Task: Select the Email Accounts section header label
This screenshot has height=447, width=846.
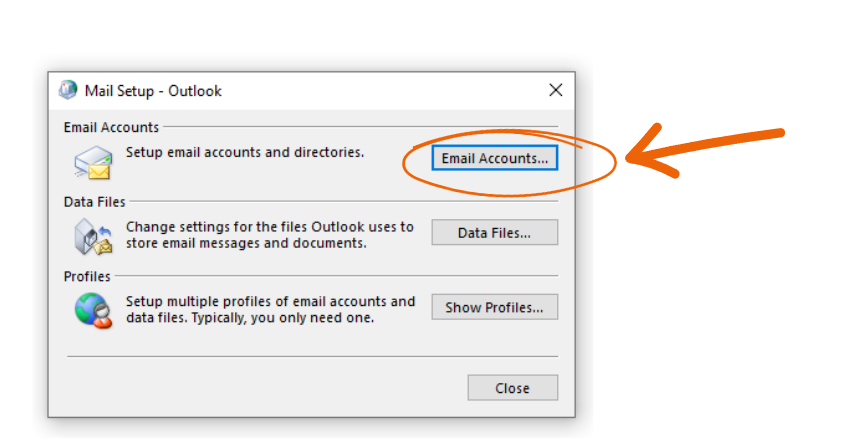Action: point(111,127)
